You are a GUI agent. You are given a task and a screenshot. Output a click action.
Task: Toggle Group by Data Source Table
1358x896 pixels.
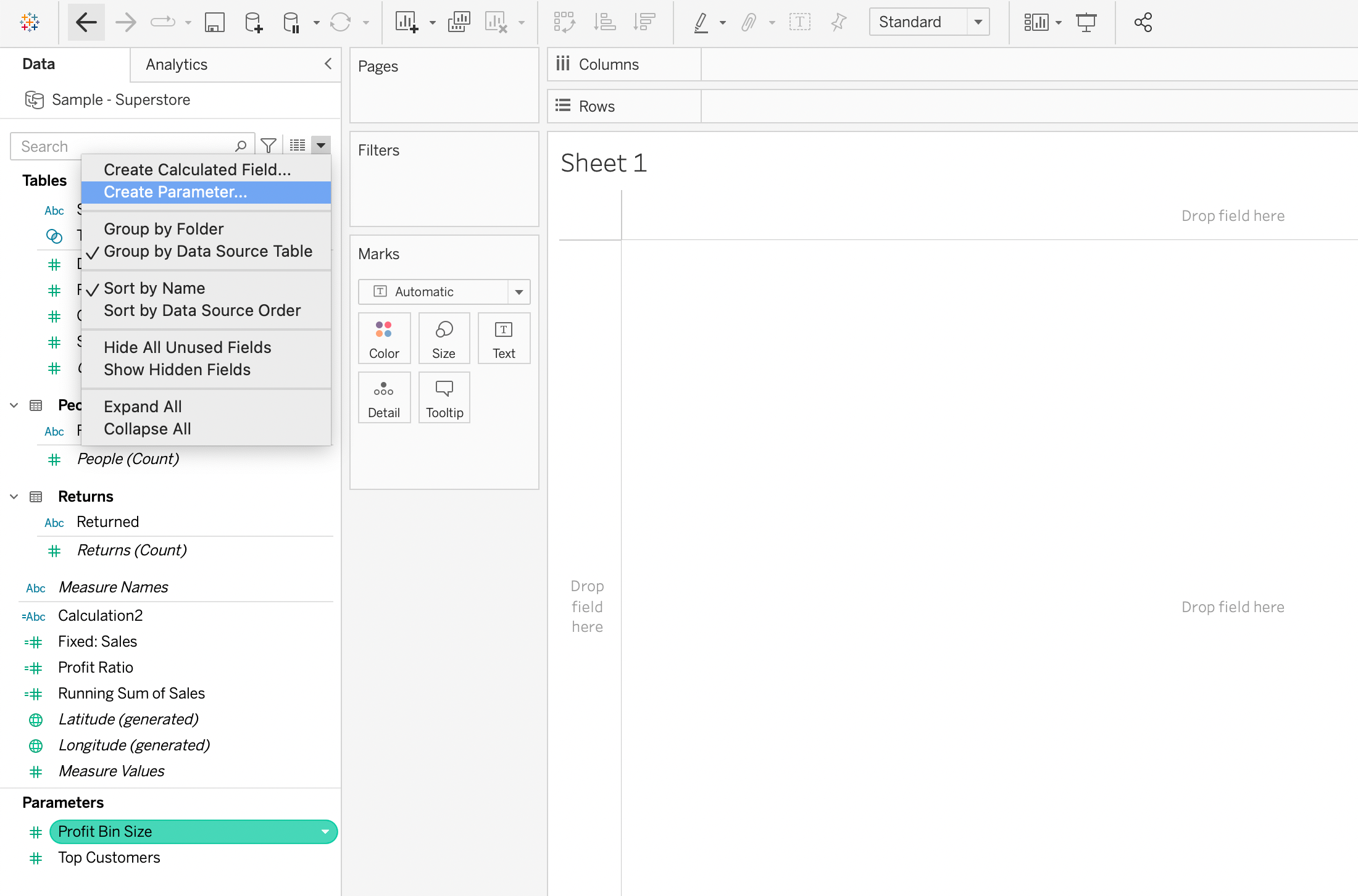[207, 251]
